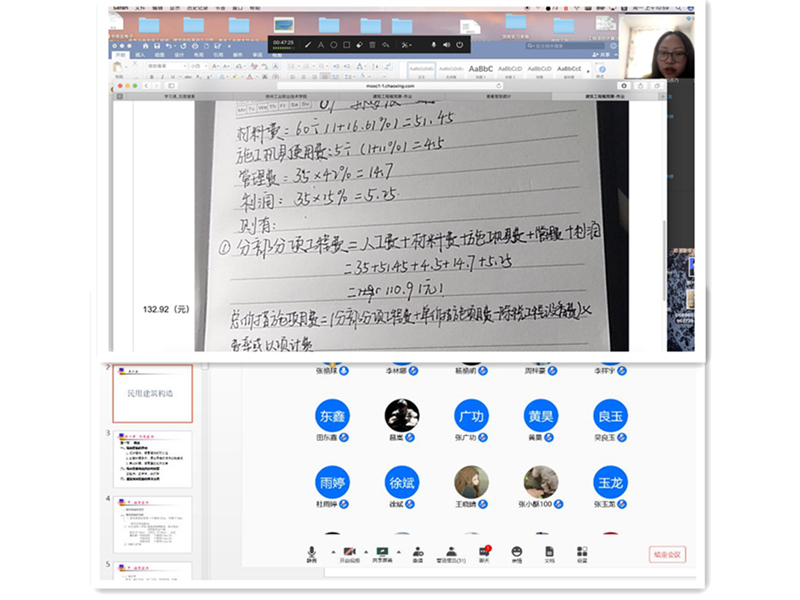Mute the microphone in meeting toolbar

(312, 552)
